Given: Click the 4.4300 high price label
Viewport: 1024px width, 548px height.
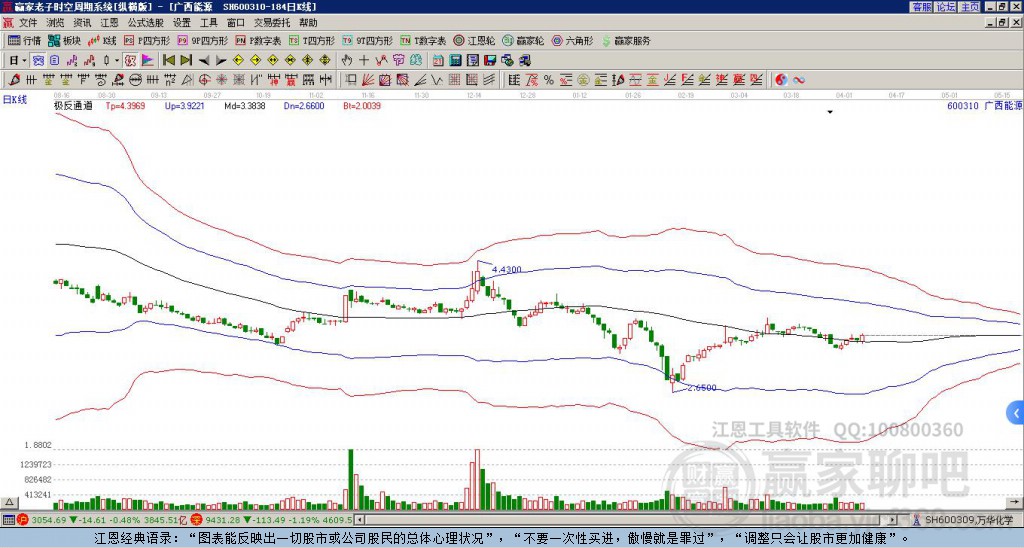Looking at the screenshot, I should point(507,269).
